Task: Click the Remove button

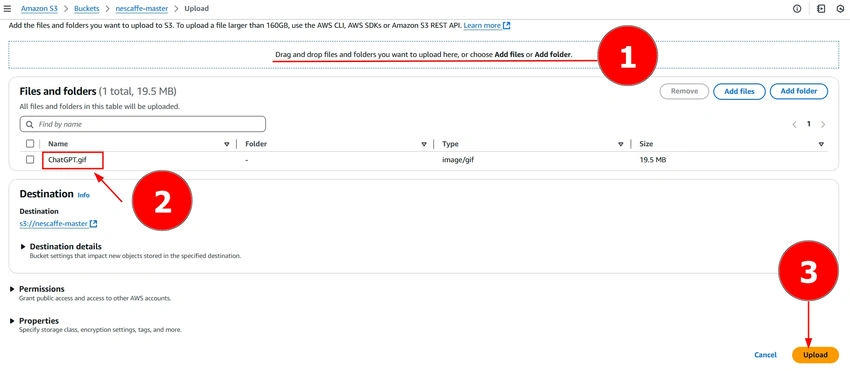Action: [684, 92]
